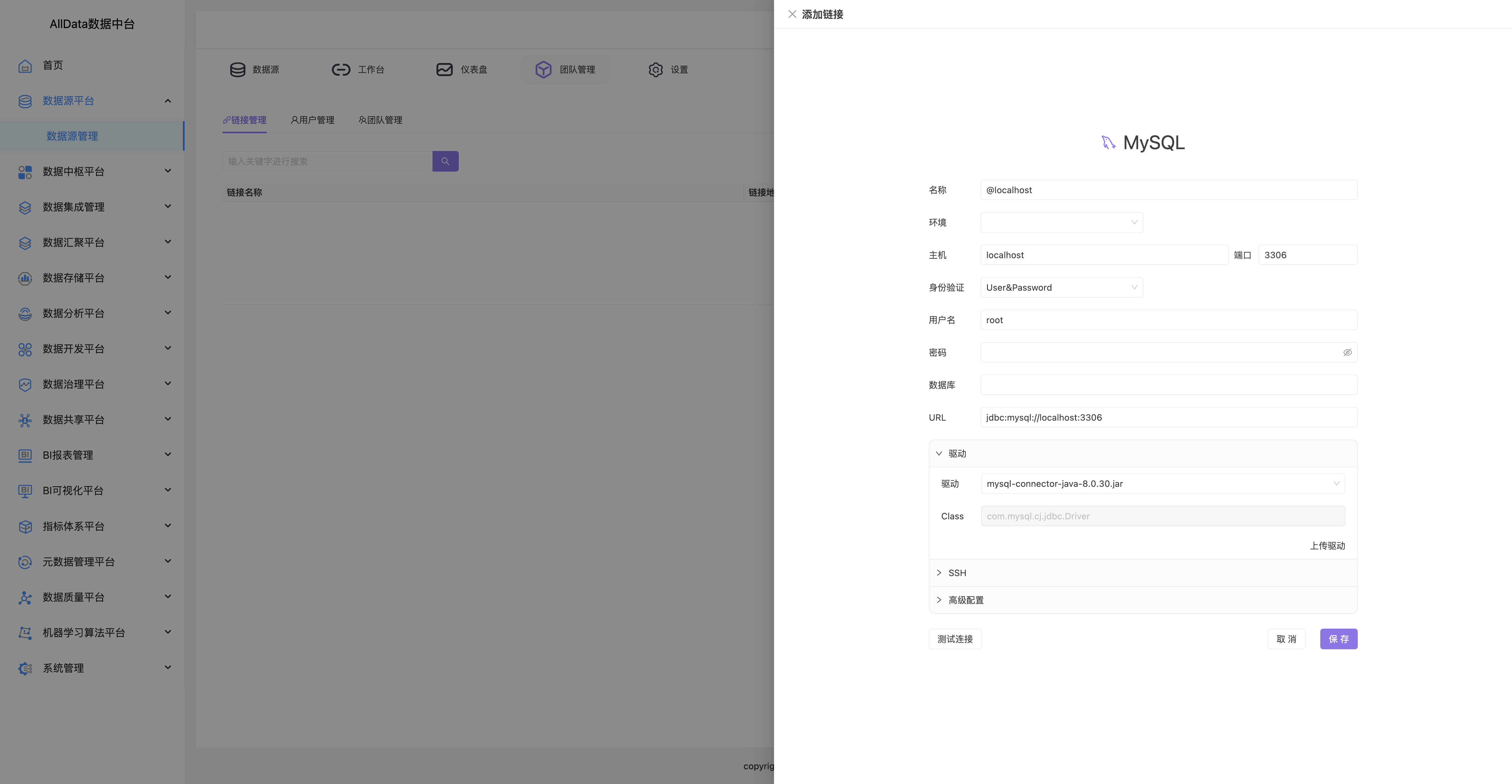The width and height of the screenshot is (1512, 784).
Task: Click the 机器学习算法平台 icon
Action: (x=25, y=632)
